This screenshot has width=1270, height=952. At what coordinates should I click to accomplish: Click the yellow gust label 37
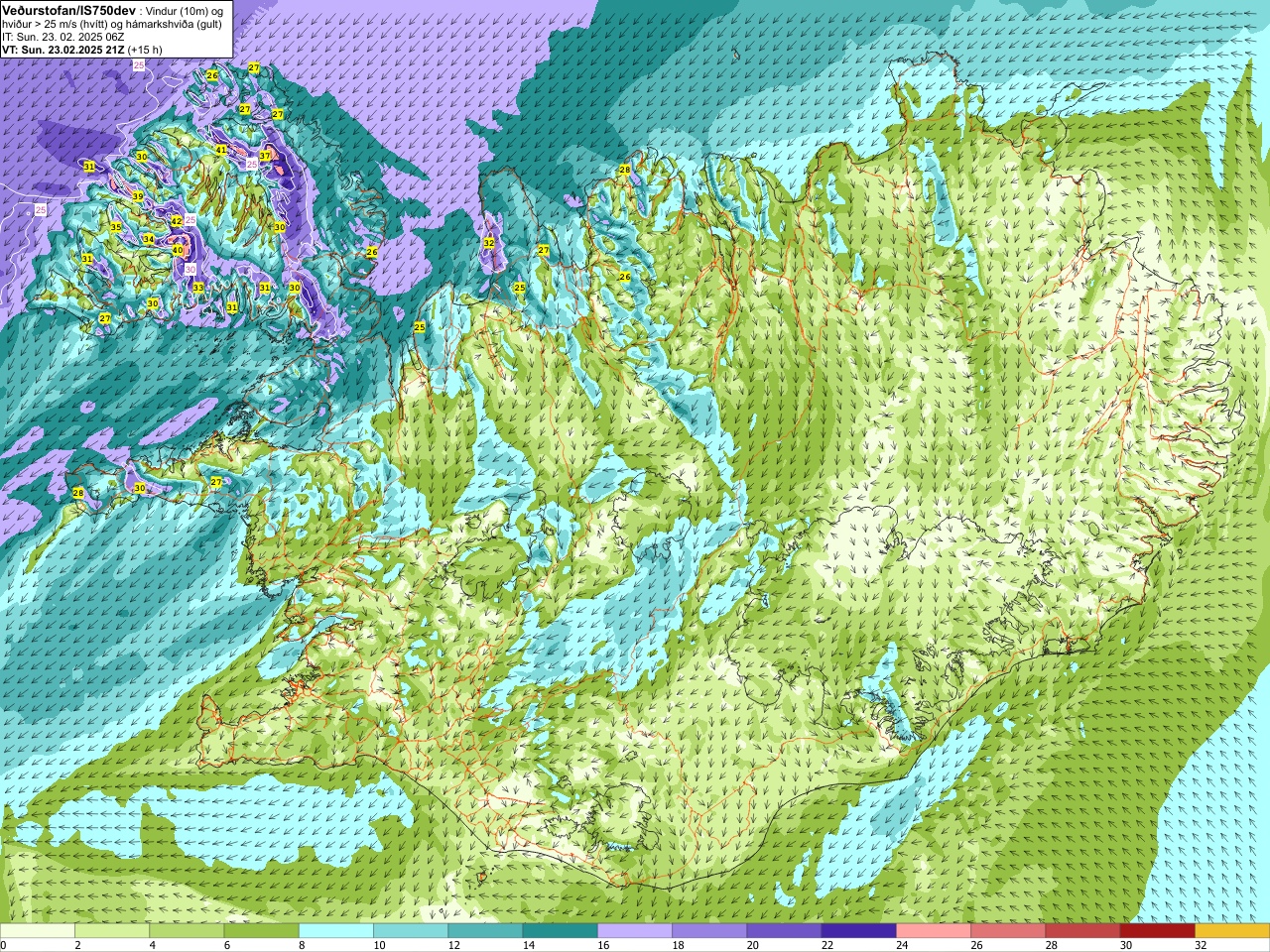point(265,156)
